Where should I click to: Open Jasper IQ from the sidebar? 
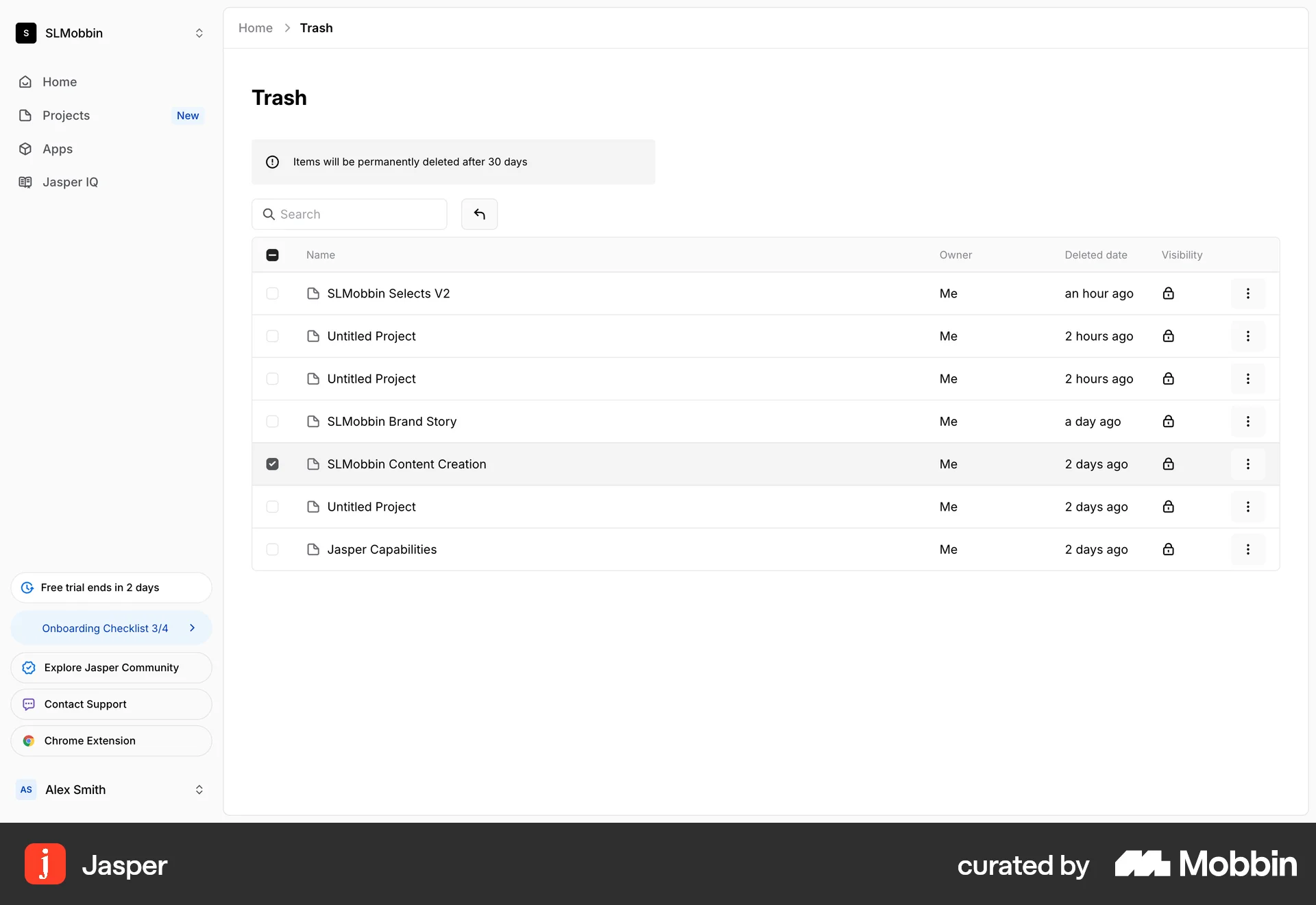point(70,182)
